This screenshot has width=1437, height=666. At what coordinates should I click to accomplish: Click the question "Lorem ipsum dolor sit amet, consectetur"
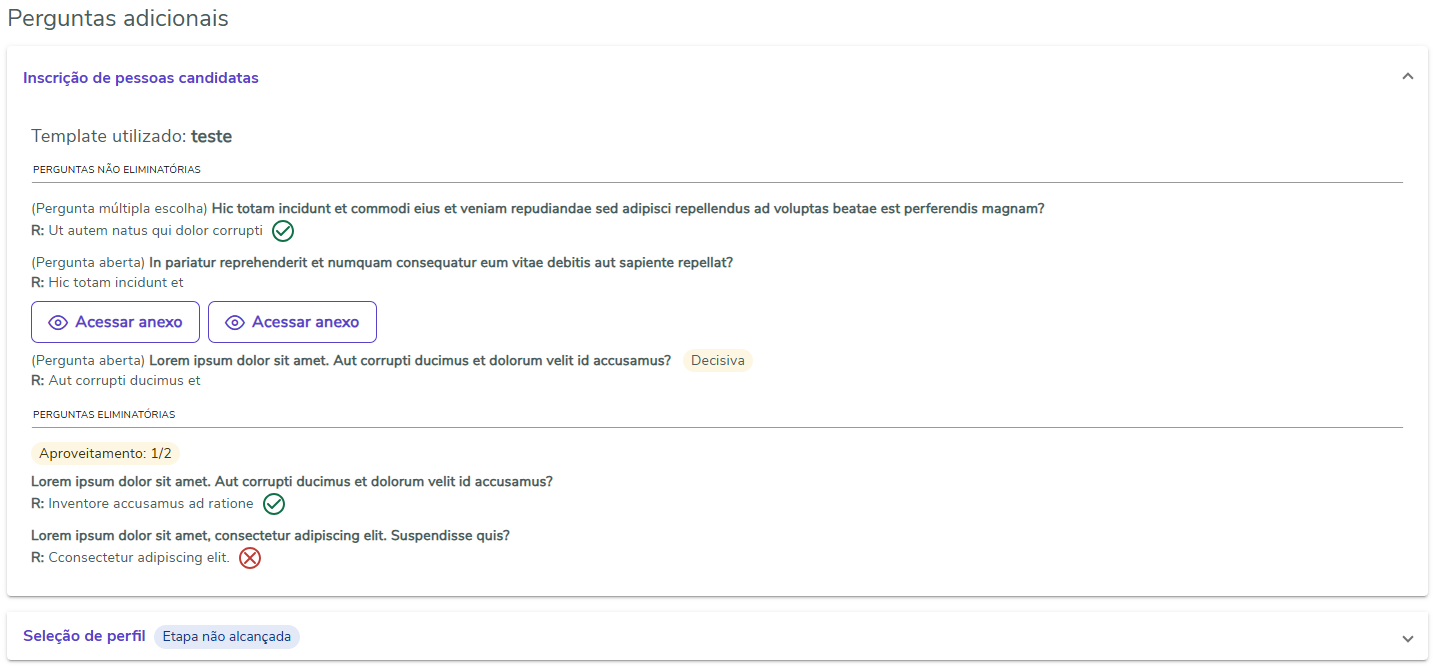point(270,536)
